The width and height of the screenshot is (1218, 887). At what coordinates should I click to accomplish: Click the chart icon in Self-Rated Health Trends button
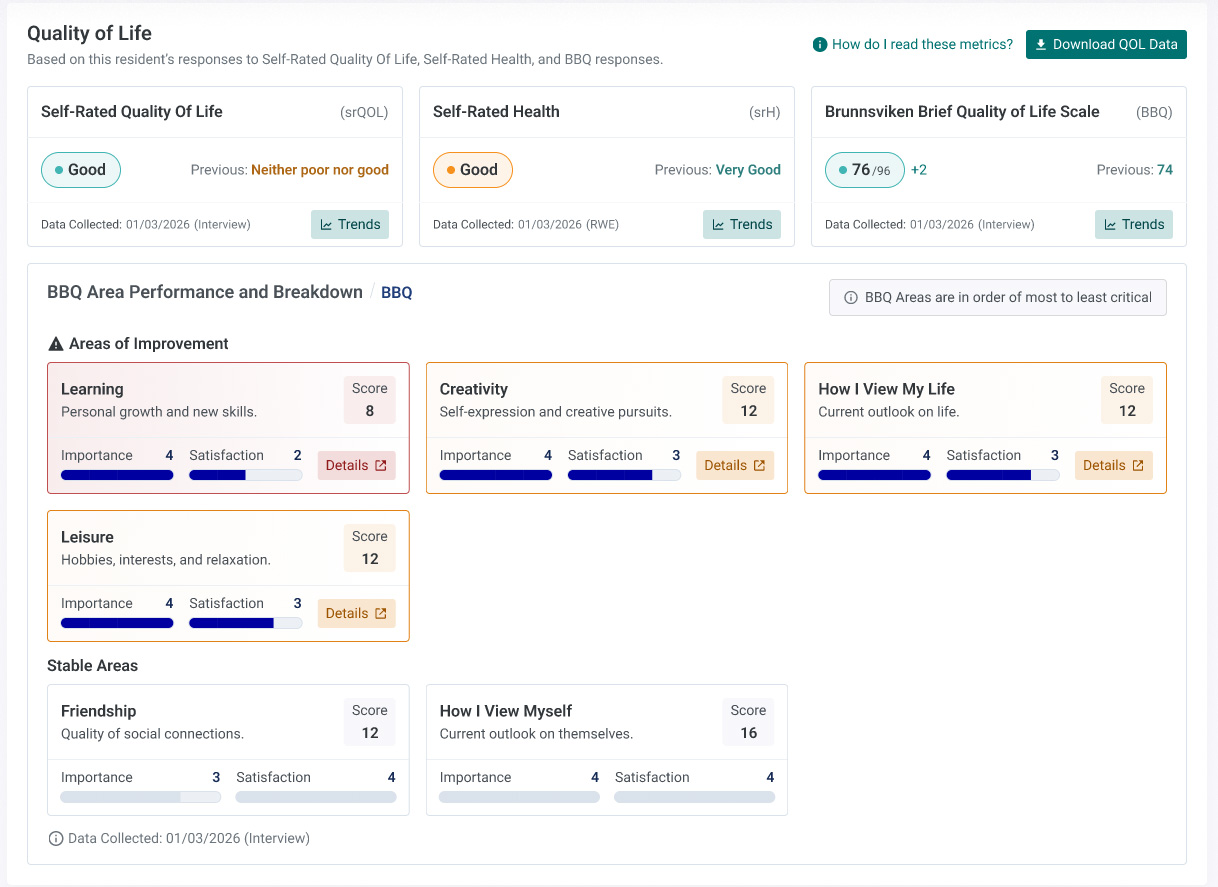[x=718, y=224]
